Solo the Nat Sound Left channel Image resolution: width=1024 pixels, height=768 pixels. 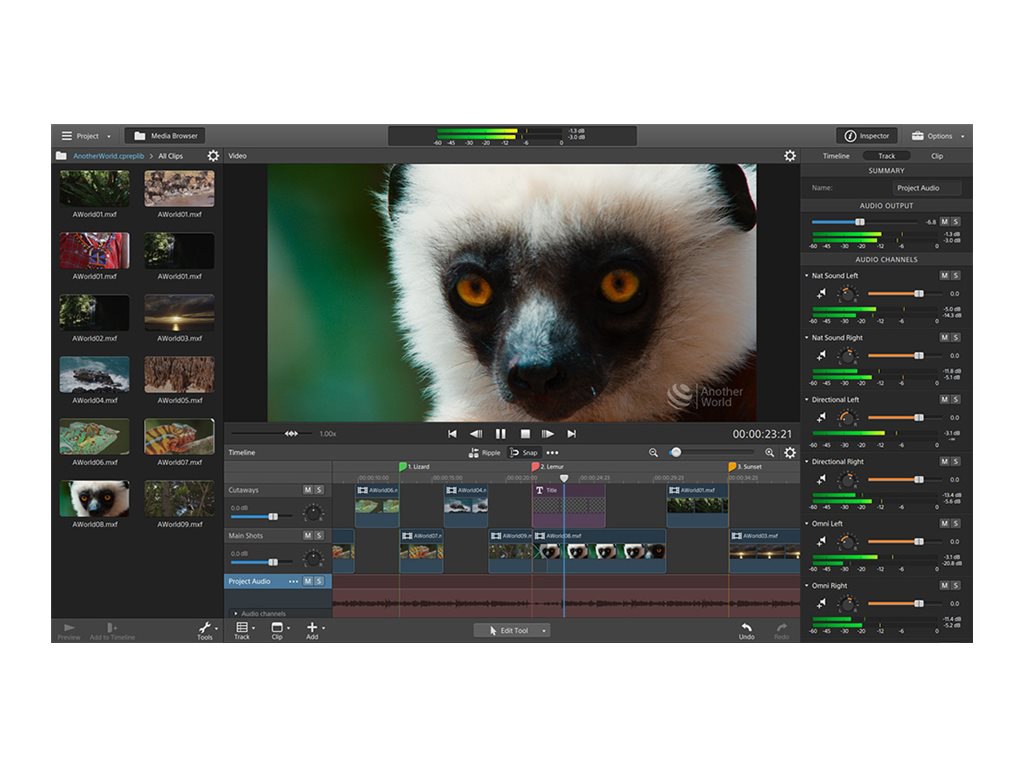956,276
